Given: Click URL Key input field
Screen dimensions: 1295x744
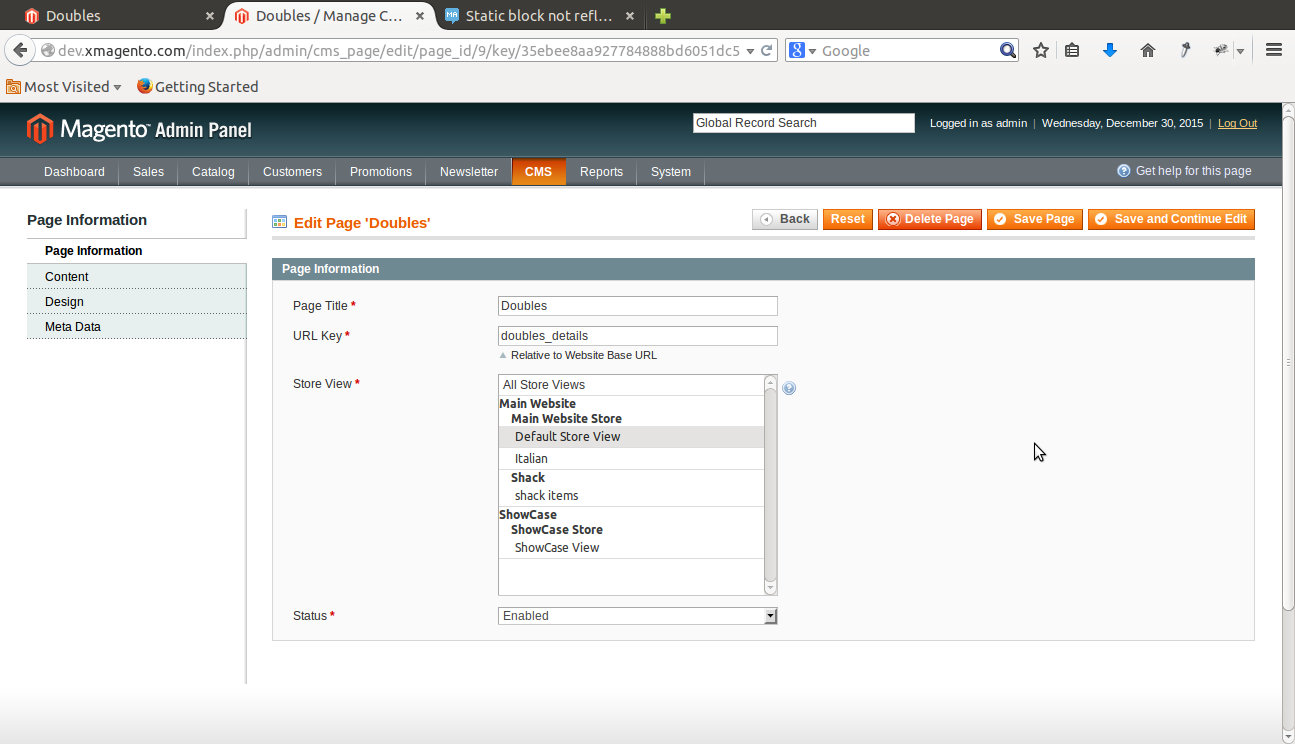Looking at the screenshot, I should click(x=637, y=336).
